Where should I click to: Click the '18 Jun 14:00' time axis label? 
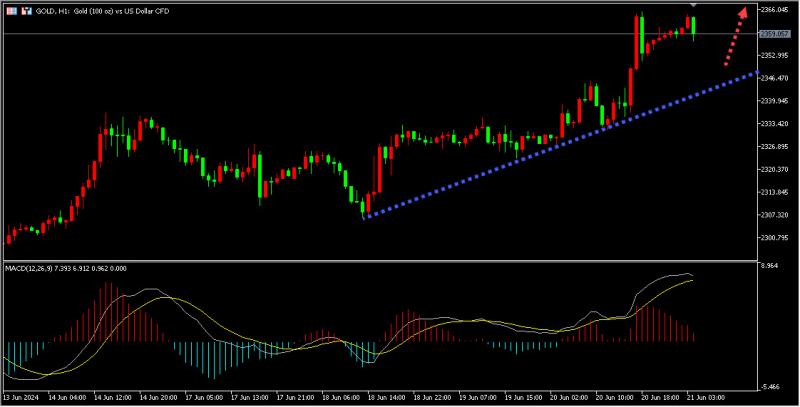[x=387, y=397]
